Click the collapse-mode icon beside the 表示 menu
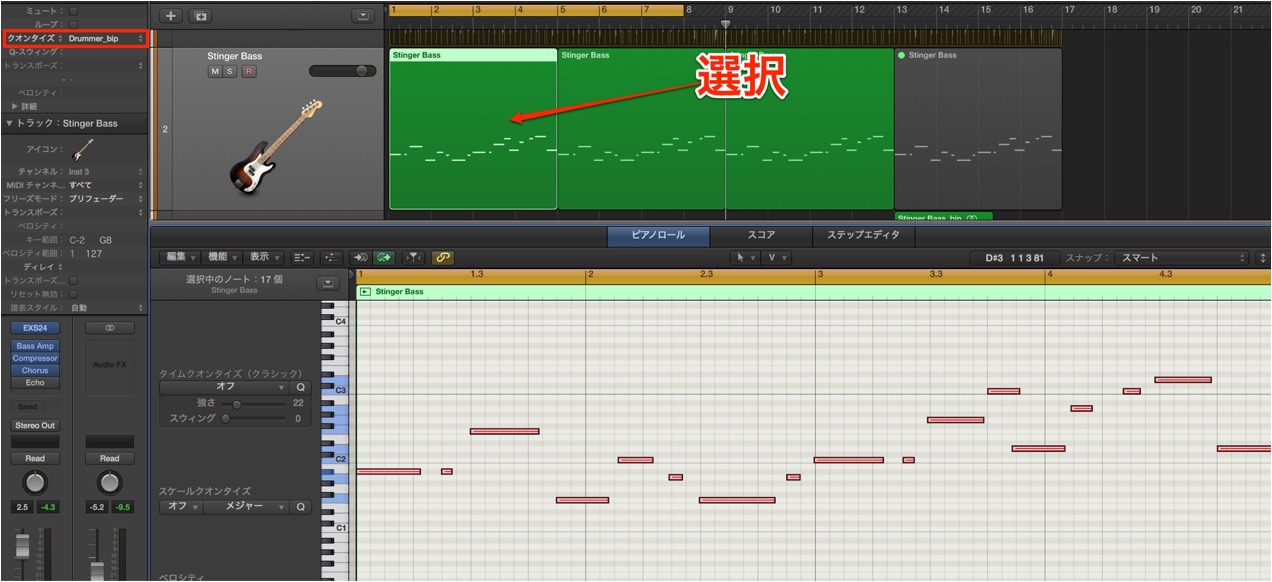 [x=302, y=258]
